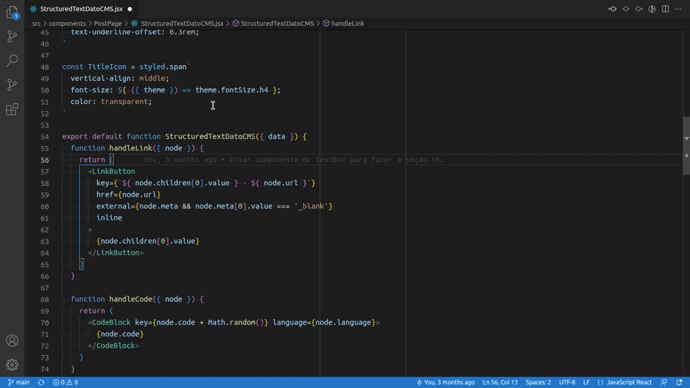690x388 pixels.
Task: Click the Spaces: 2 indentation setting
Action: point(538,382)
